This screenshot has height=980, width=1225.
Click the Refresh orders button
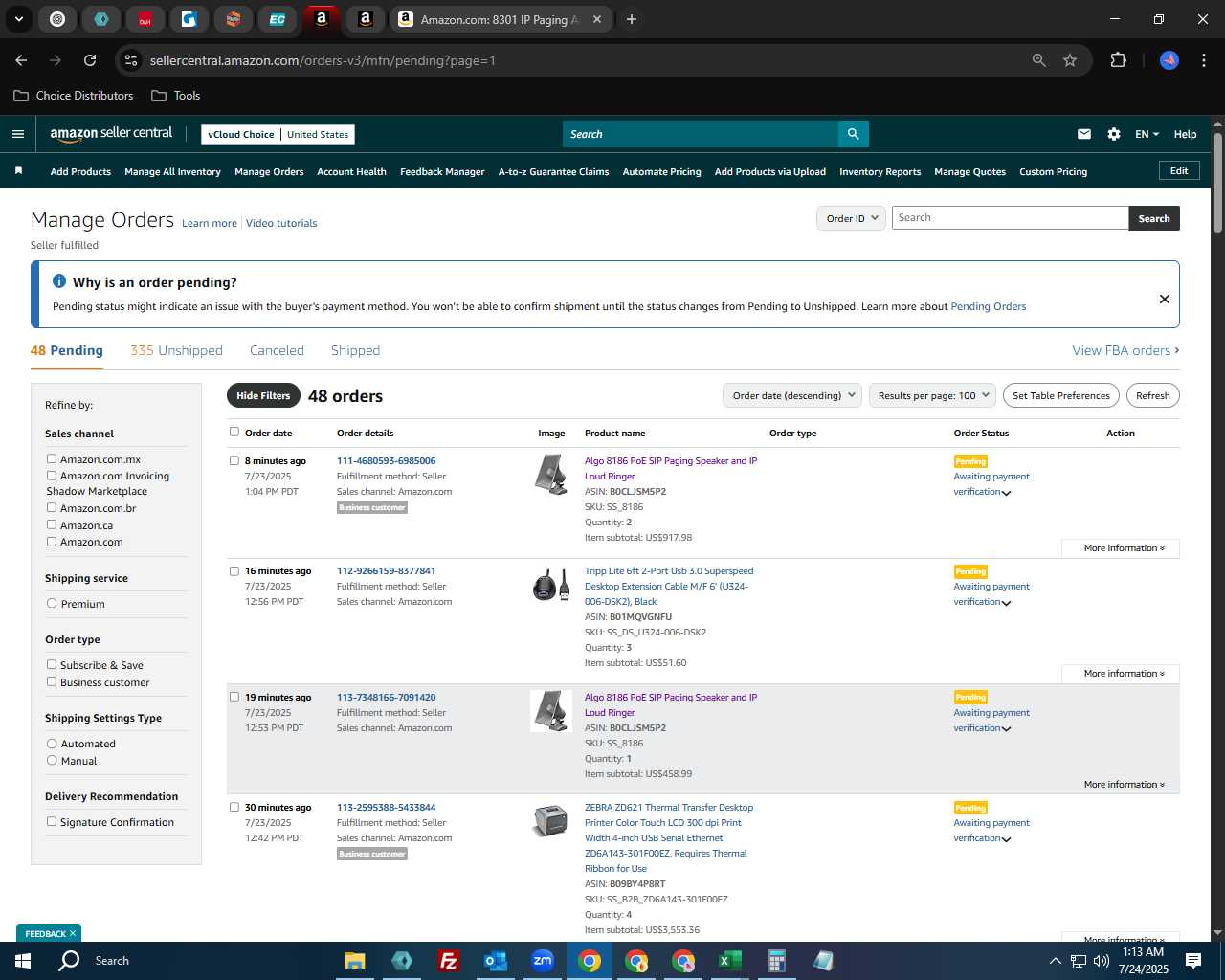1152,395
